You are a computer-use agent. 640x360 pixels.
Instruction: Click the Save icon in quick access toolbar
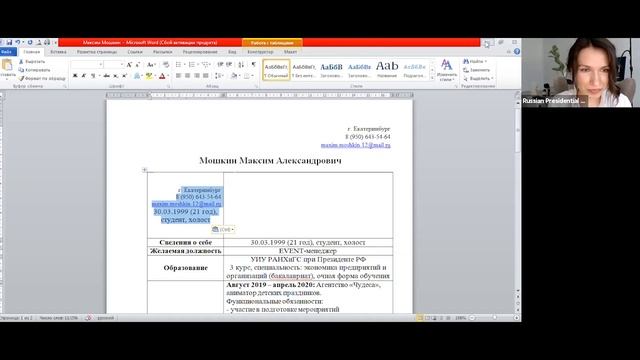click(9, 42)
